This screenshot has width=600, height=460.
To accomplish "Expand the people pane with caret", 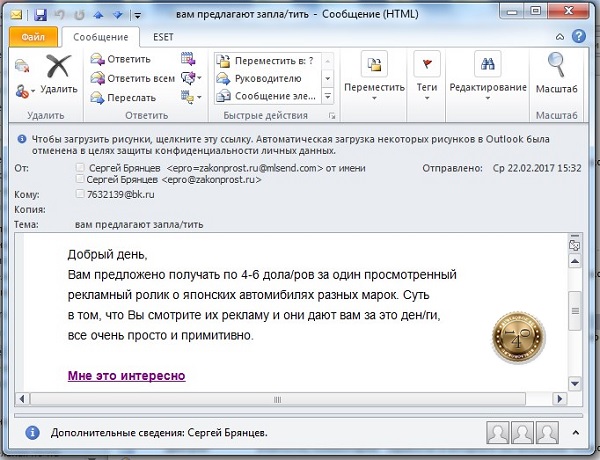I will pyautogui.click(x=576, y=433).
